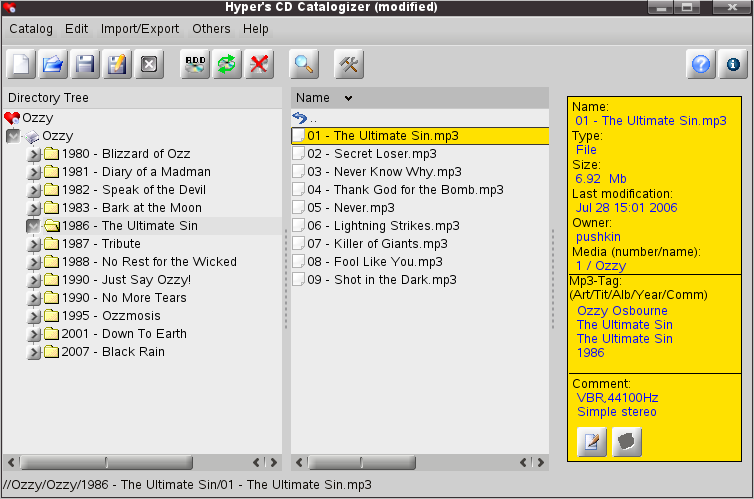Open the Catalog menu
This screenshot has height=499, width=754.
point(31,29)
